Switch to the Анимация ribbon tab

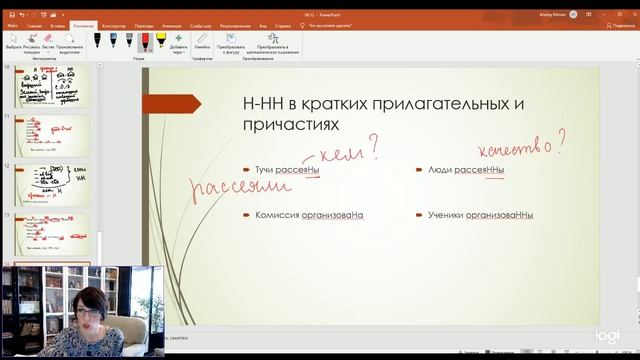coord(172,26)
